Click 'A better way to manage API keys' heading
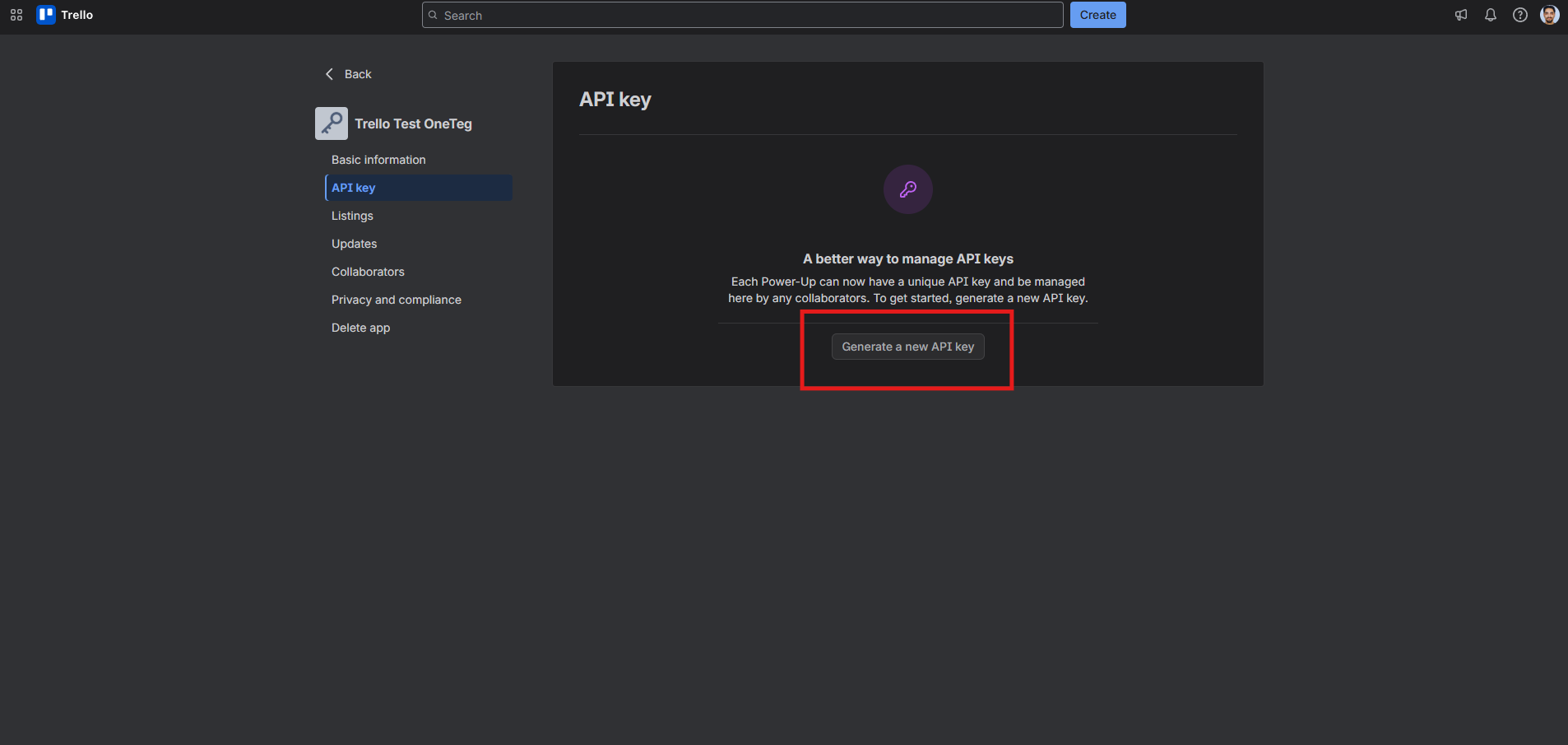Viewport: 1568px width, 745px height. [x=908, y=258]
